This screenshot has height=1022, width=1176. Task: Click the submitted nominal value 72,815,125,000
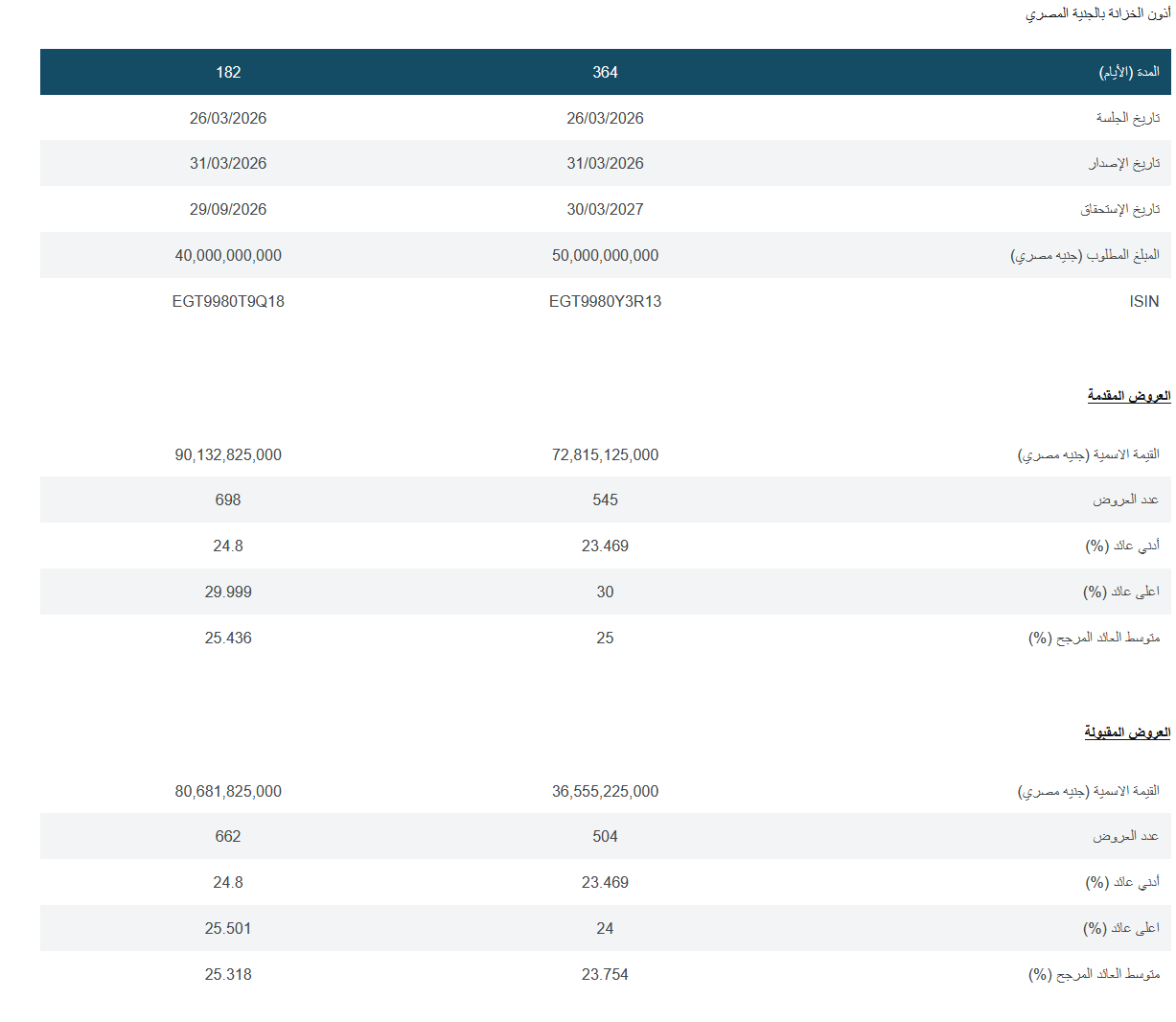point(605,455)
